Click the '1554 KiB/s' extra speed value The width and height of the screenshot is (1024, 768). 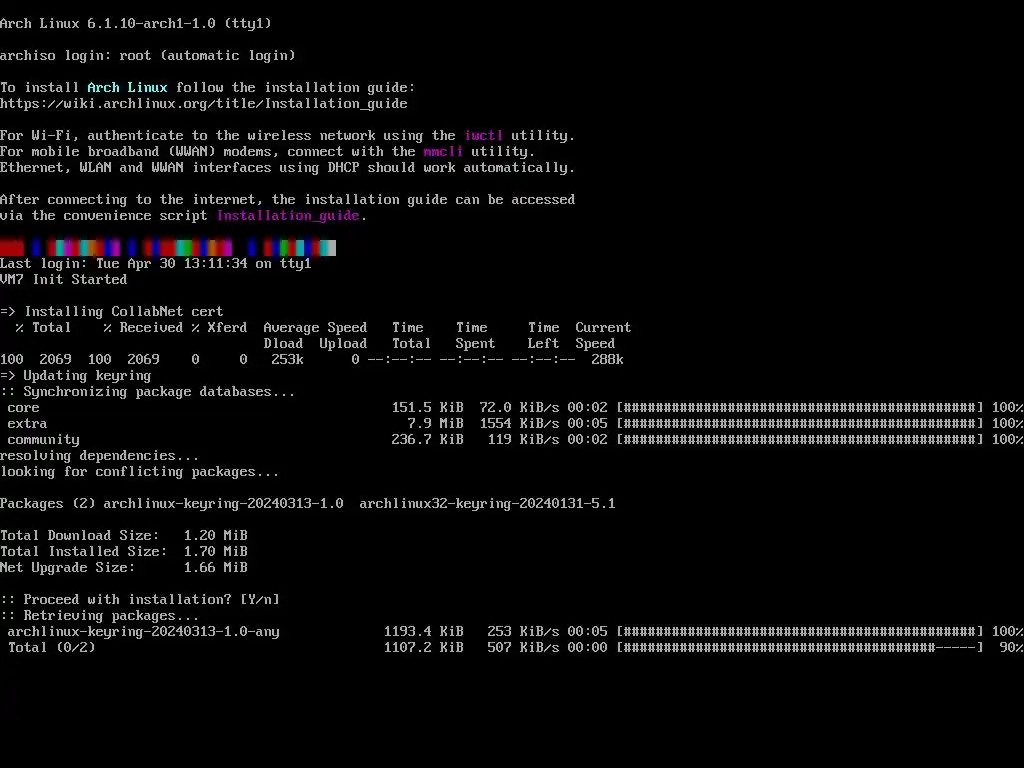pyautogui.click(x=519, y=423)
